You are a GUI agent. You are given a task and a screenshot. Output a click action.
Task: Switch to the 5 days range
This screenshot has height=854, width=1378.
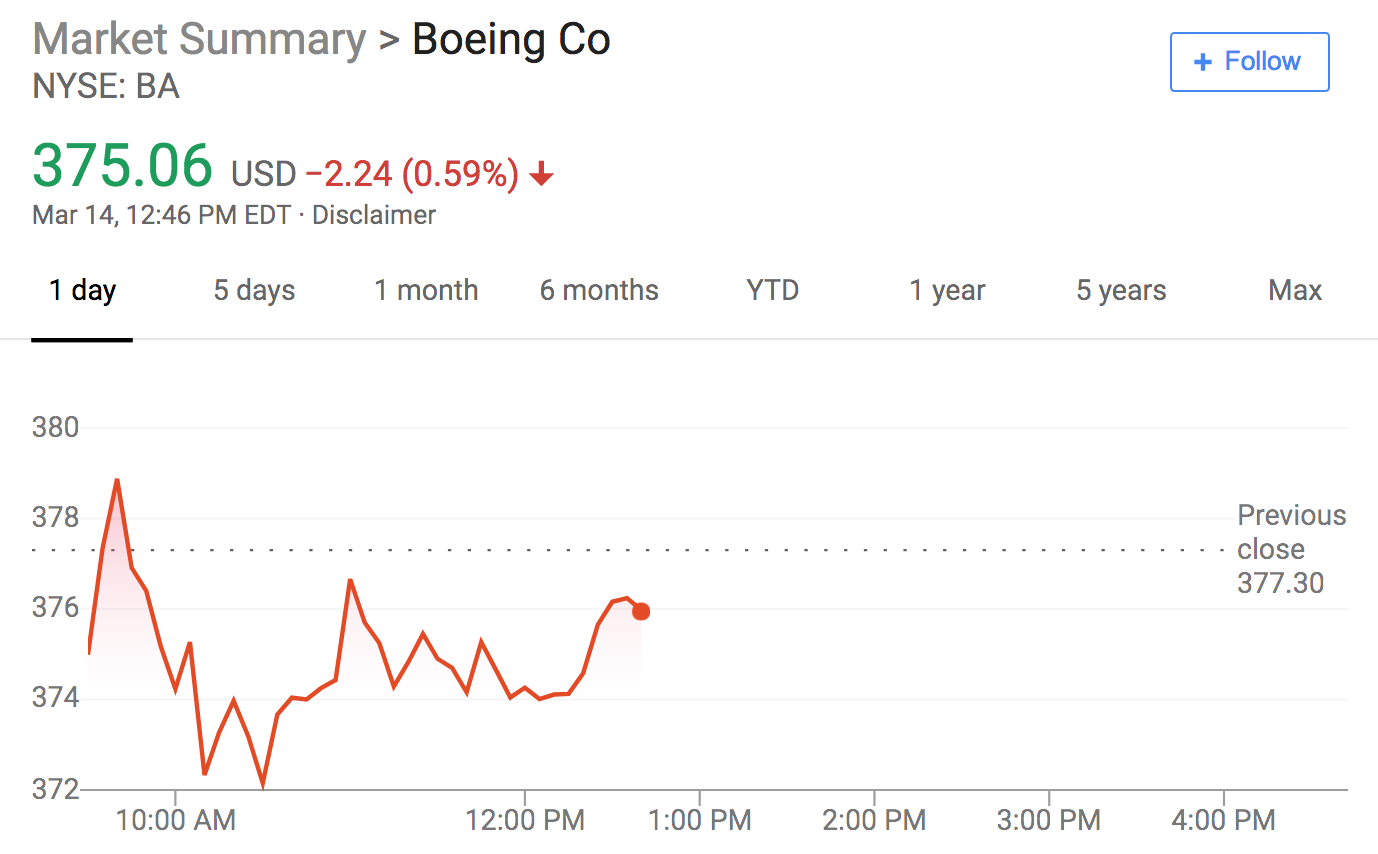254,291
